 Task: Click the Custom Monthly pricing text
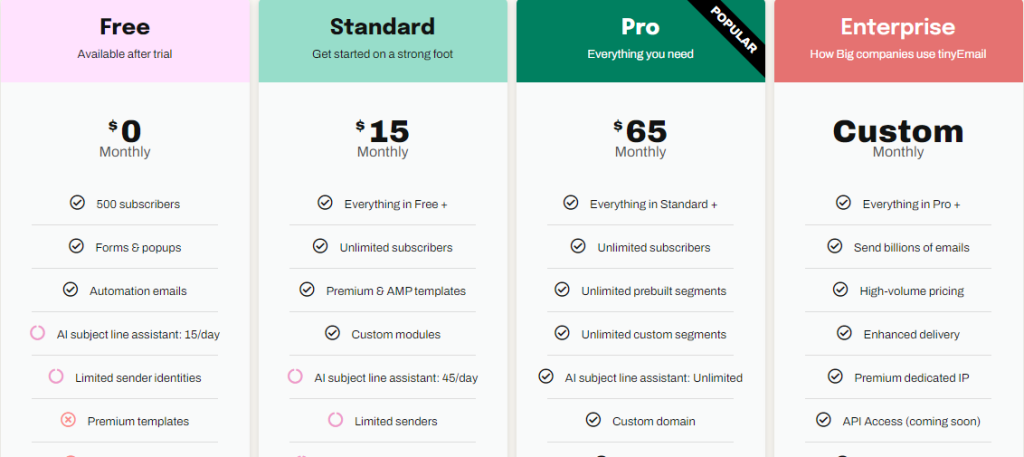point(898,139)
